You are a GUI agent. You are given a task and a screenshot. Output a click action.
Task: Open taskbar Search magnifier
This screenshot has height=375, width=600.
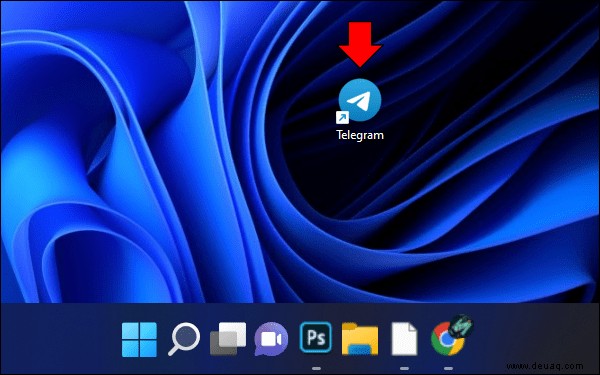[184, 339]
